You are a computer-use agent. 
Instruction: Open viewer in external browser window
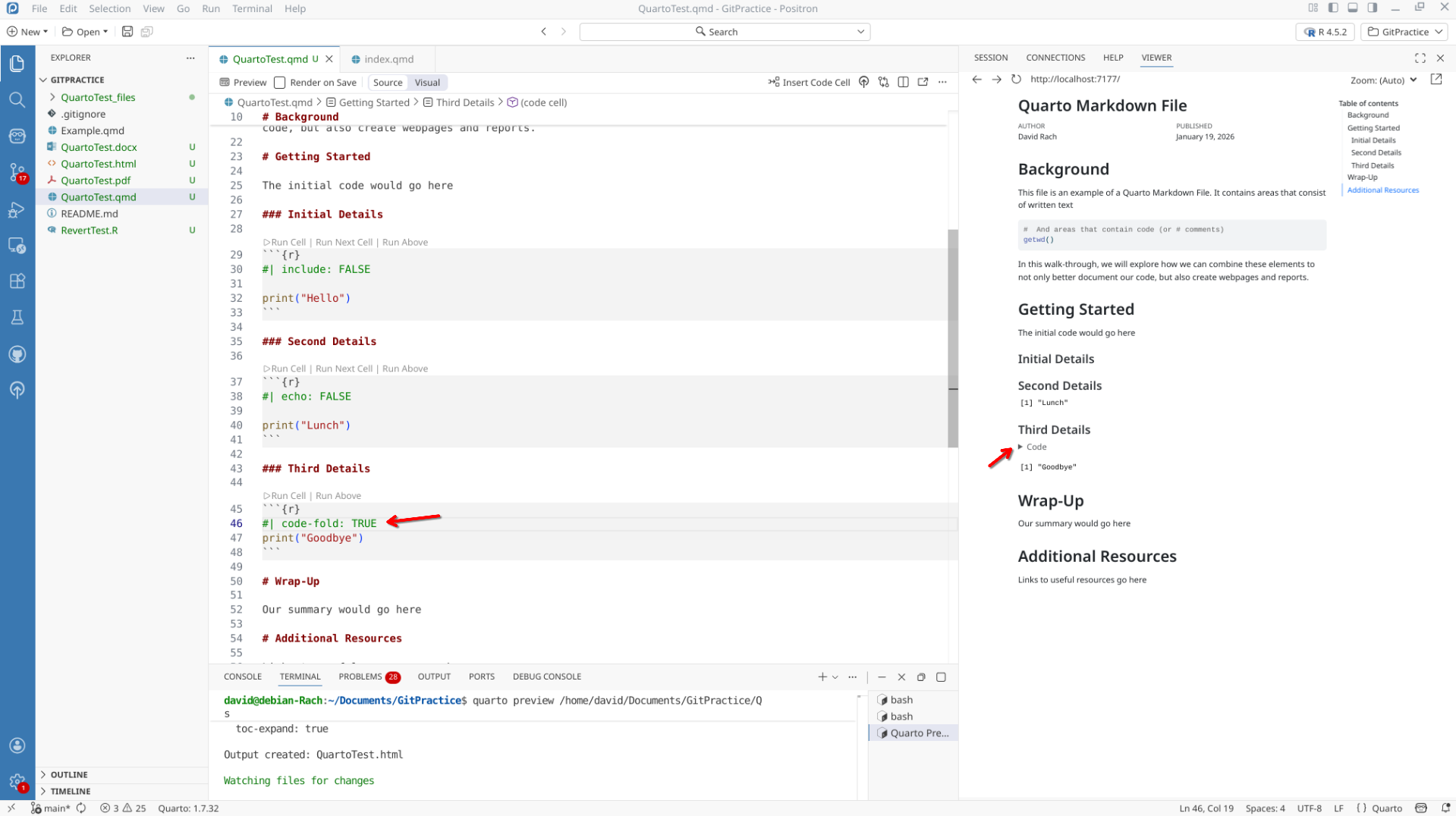[1436, 80]
